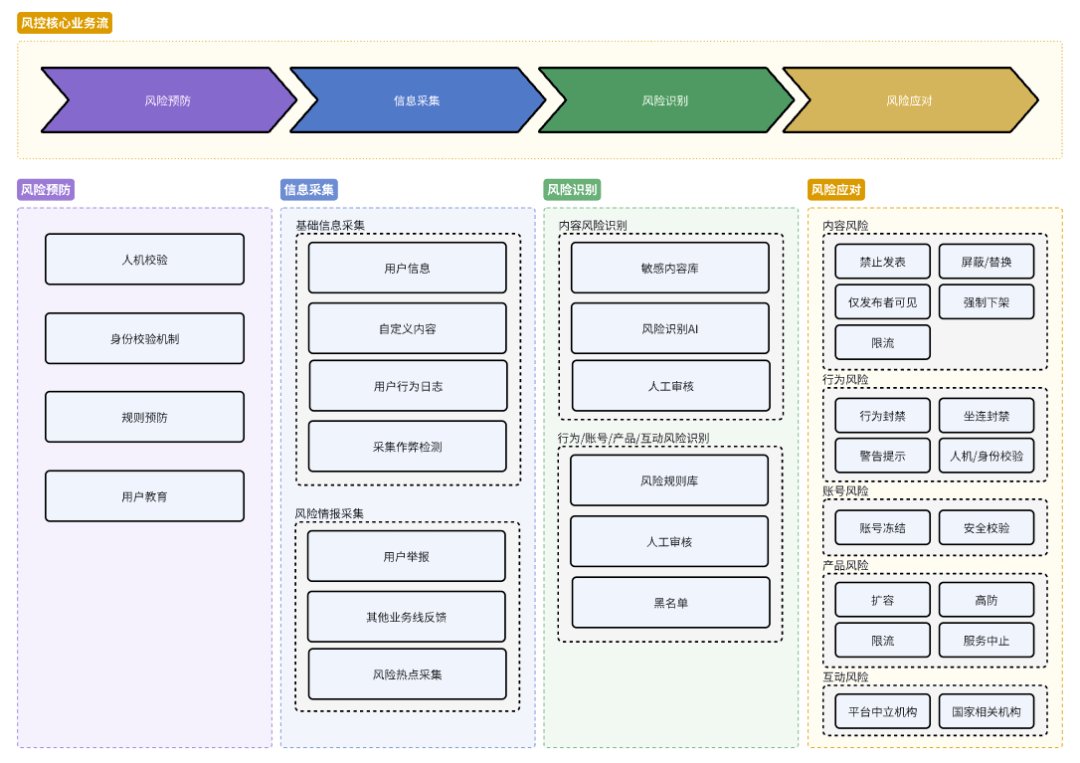1080x763 pixels.
Task: Select the 风险热点采集 box
Action: (x=406, y=674)
